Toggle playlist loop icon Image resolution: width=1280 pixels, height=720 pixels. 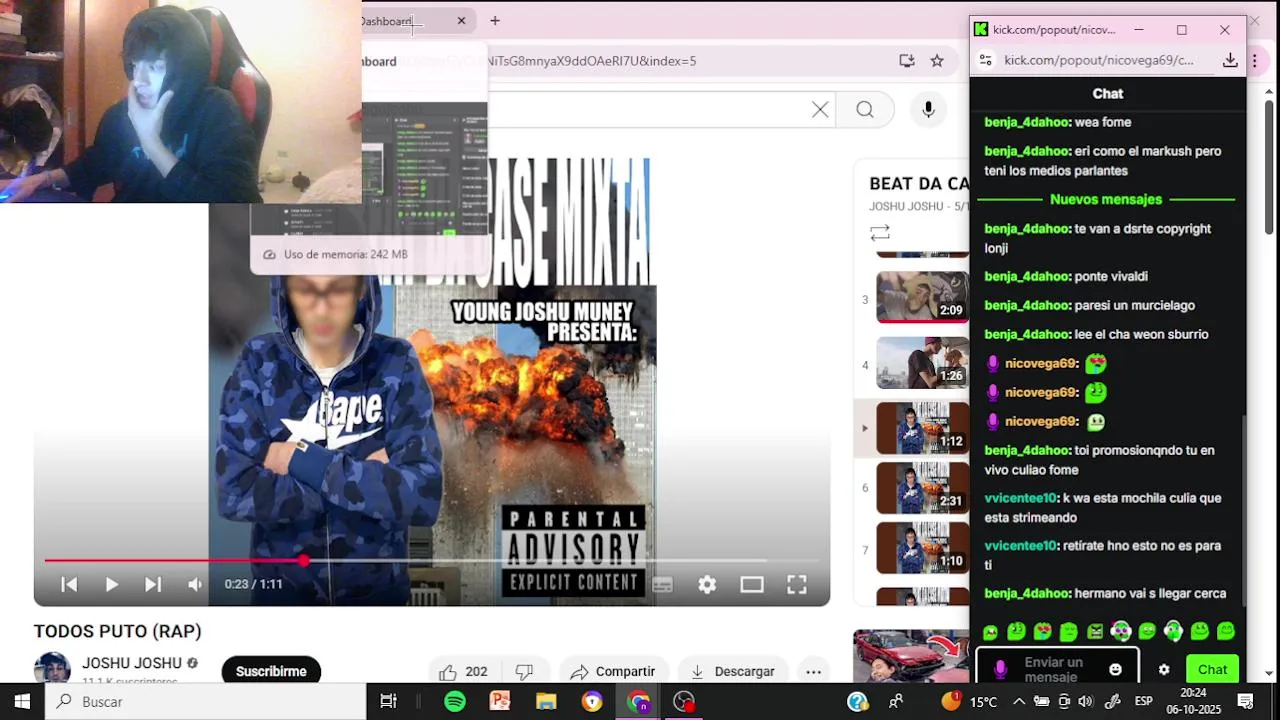pos(880,233)
